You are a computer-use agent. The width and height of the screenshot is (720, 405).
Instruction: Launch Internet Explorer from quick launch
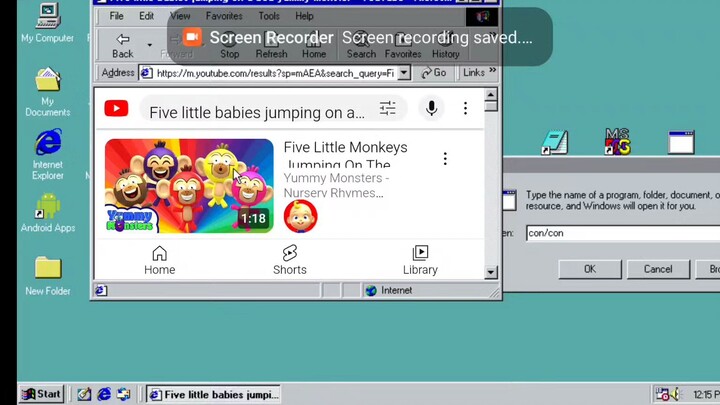tap(104, 394)
